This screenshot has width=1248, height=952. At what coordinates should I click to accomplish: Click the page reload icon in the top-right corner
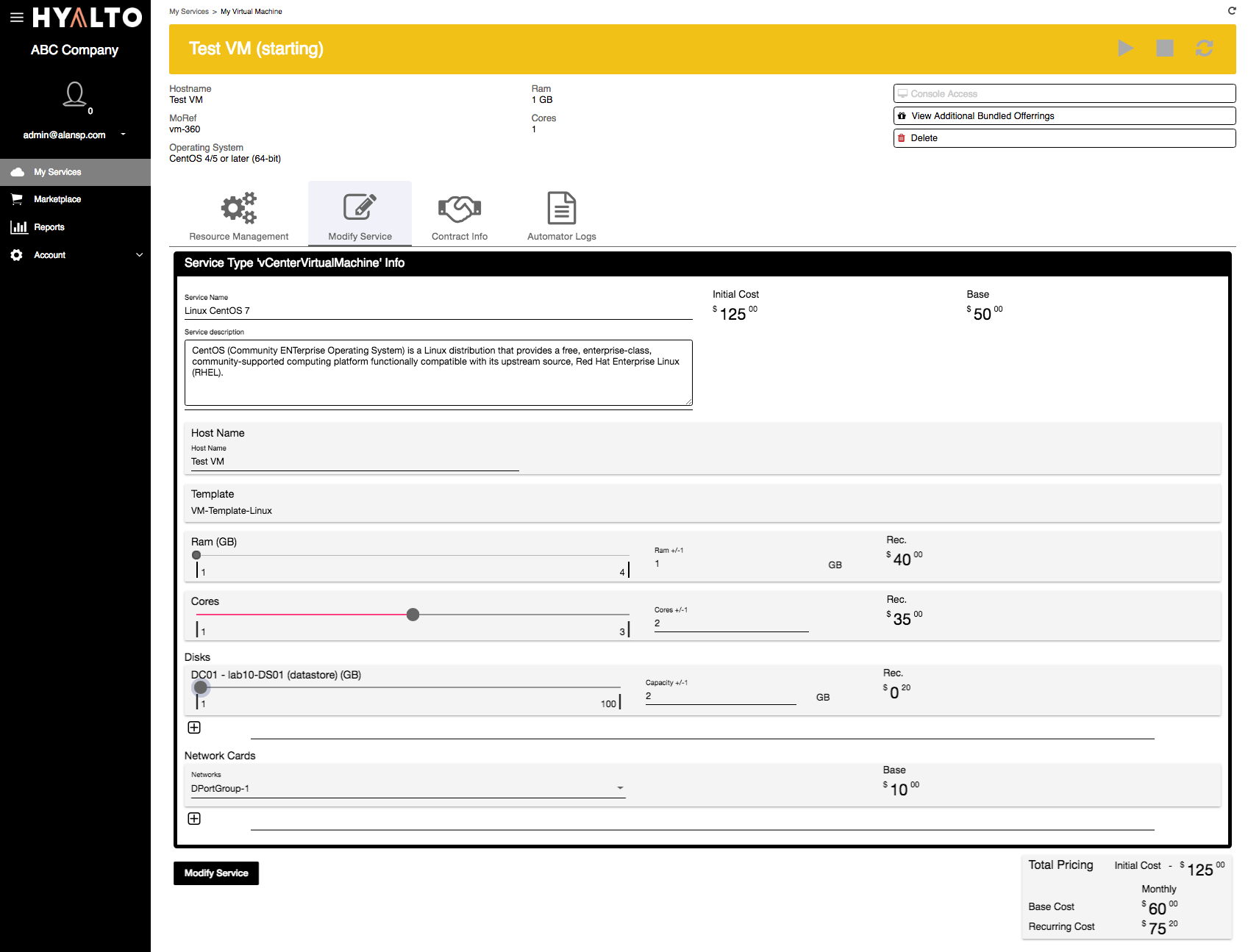(1232, 10)
